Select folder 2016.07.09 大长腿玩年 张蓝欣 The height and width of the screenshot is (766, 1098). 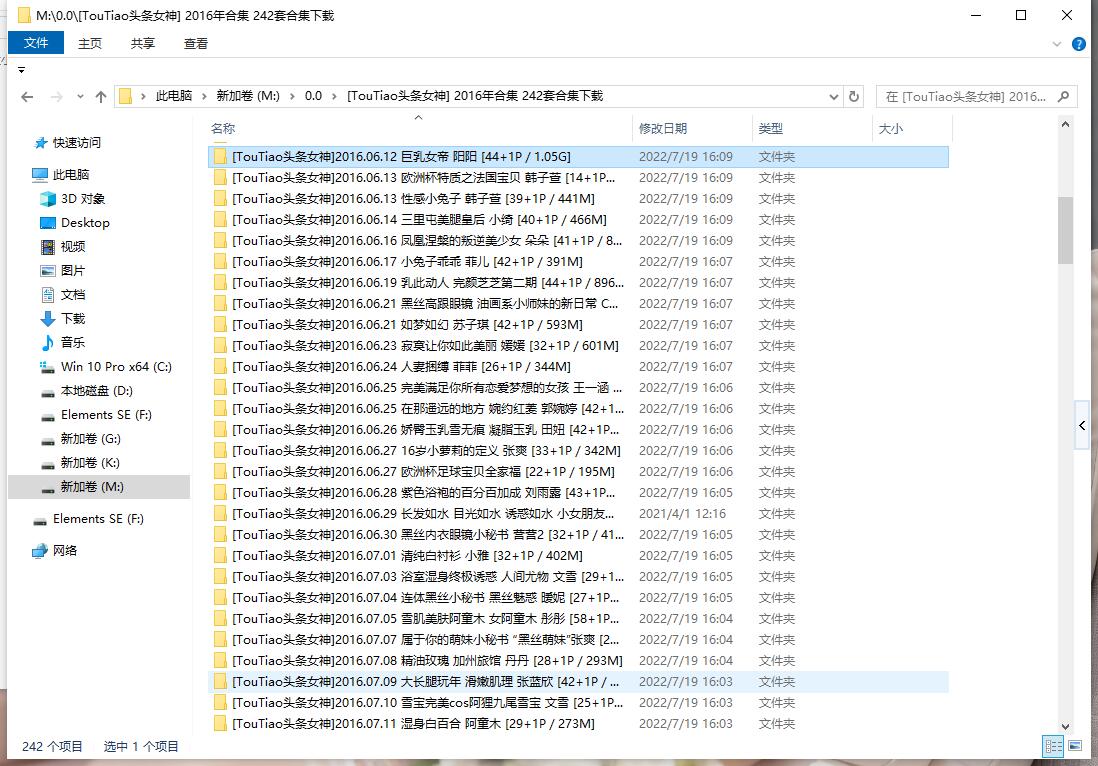[x=578, y=682]
